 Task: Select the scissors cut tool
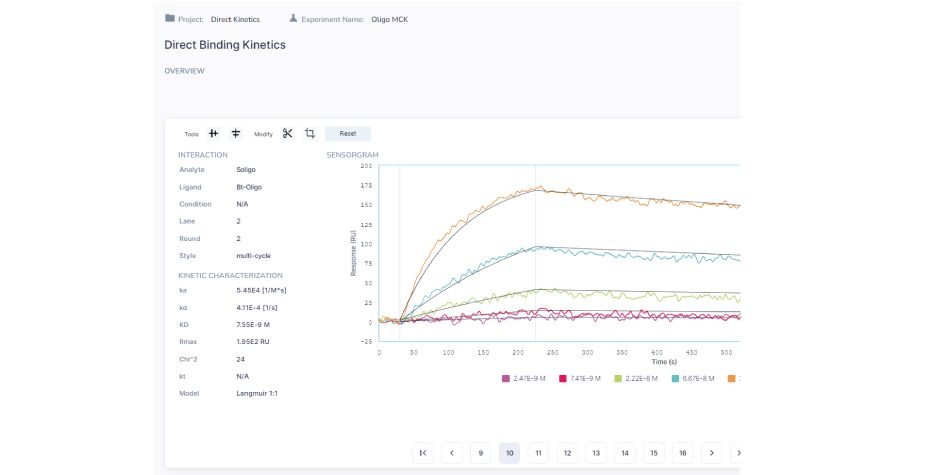point(287,133)
